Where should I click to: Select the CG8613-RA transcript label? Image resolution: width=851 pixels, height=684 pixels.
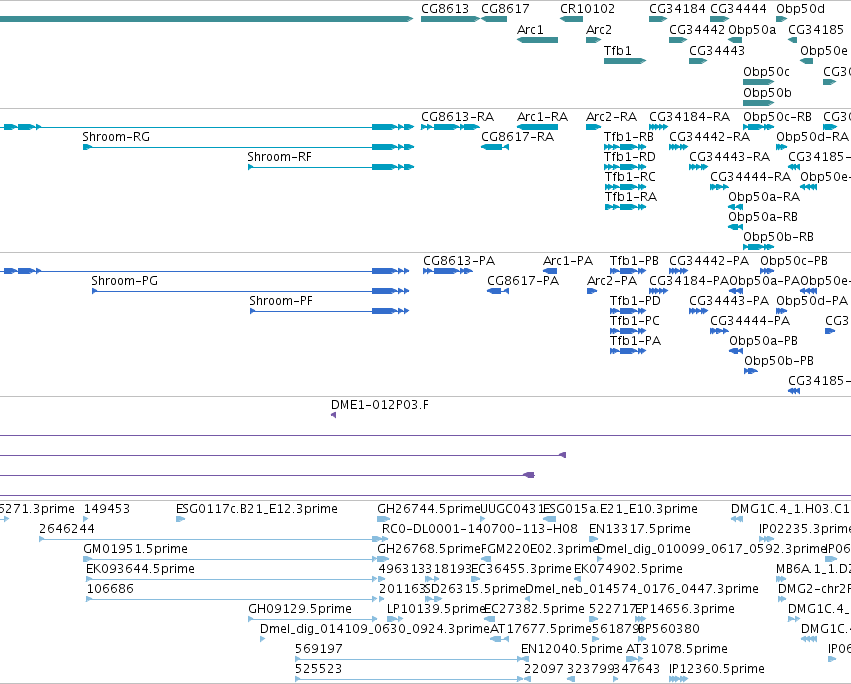click(458, 117)
